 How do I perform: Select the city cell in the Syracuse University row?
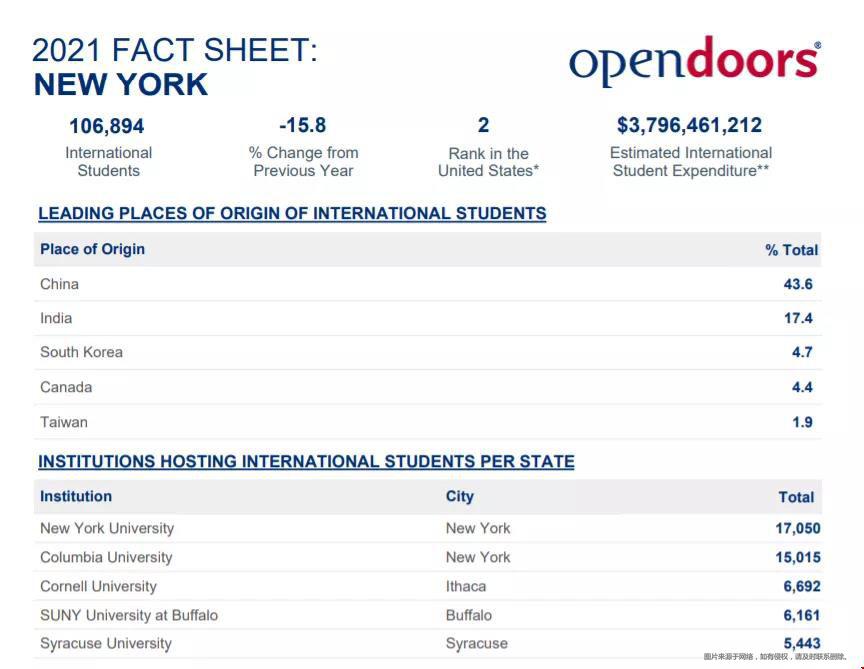click(477, 644)
